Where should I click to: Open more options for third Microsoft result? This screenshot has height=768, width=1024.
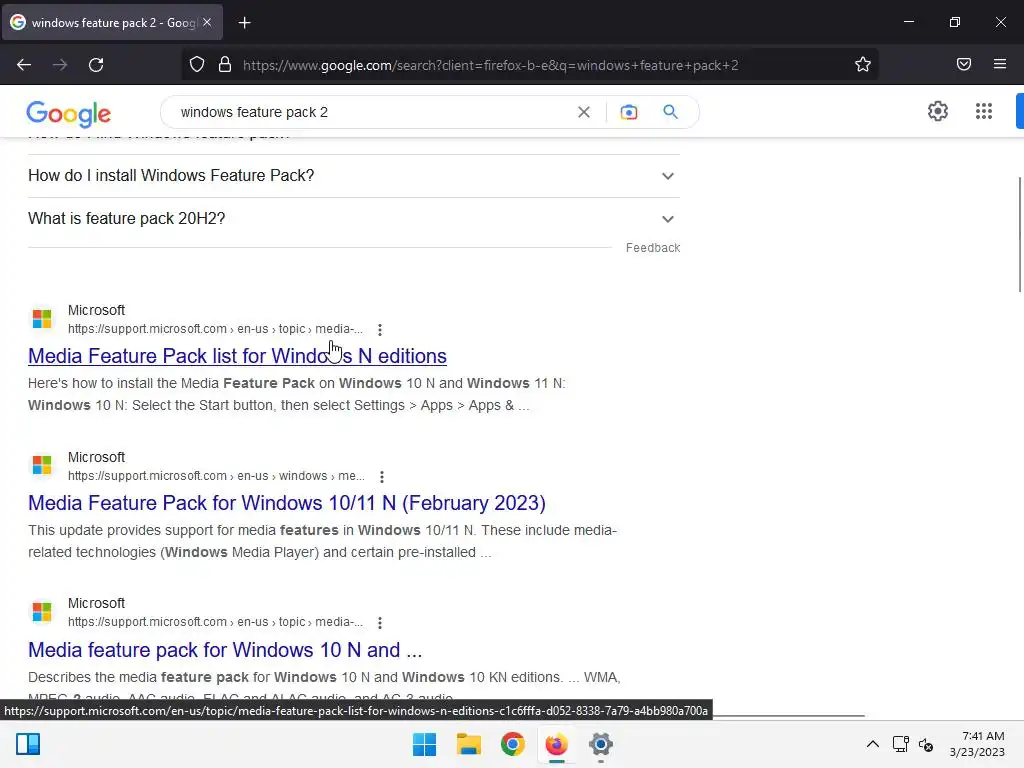tap(379, 623)
